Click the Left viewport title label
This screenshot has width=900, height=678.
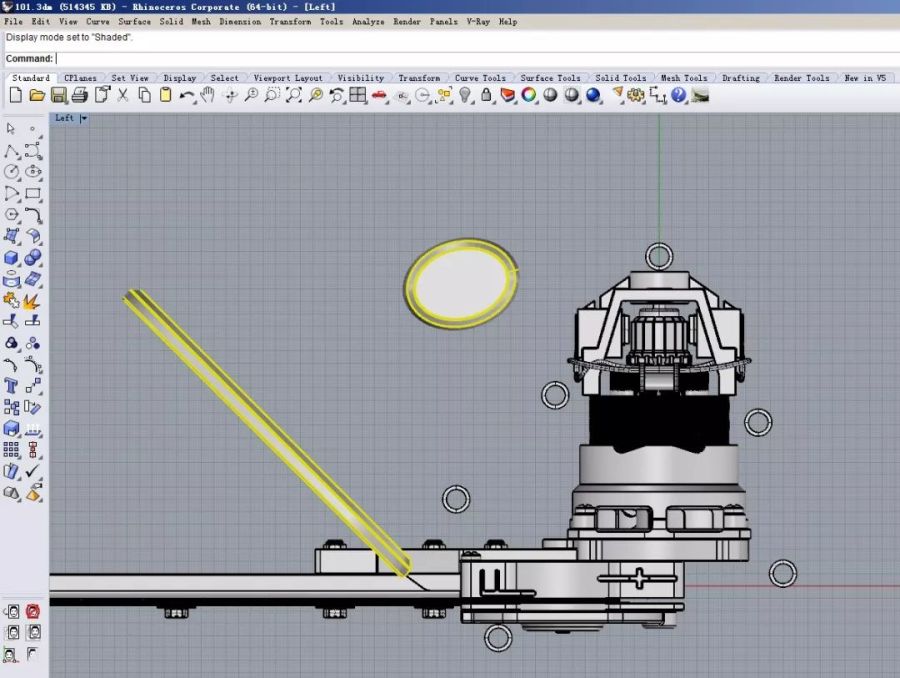pyautogui.click(x=64, y=118)
